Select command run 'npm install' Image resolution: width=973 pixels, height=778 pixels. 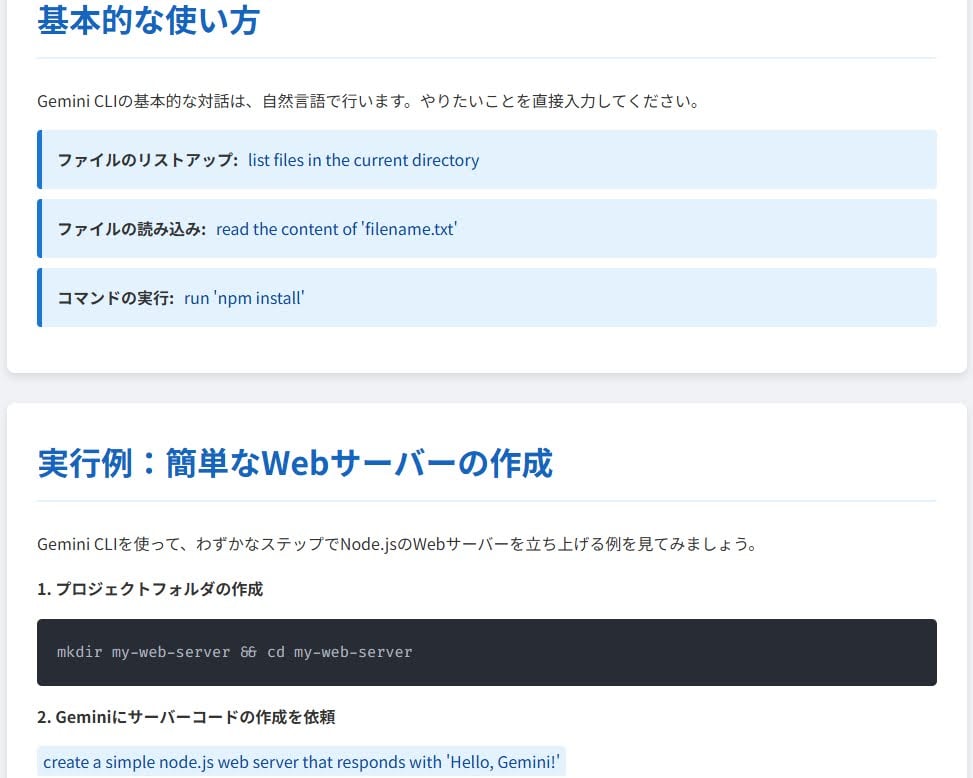[244, 298]
